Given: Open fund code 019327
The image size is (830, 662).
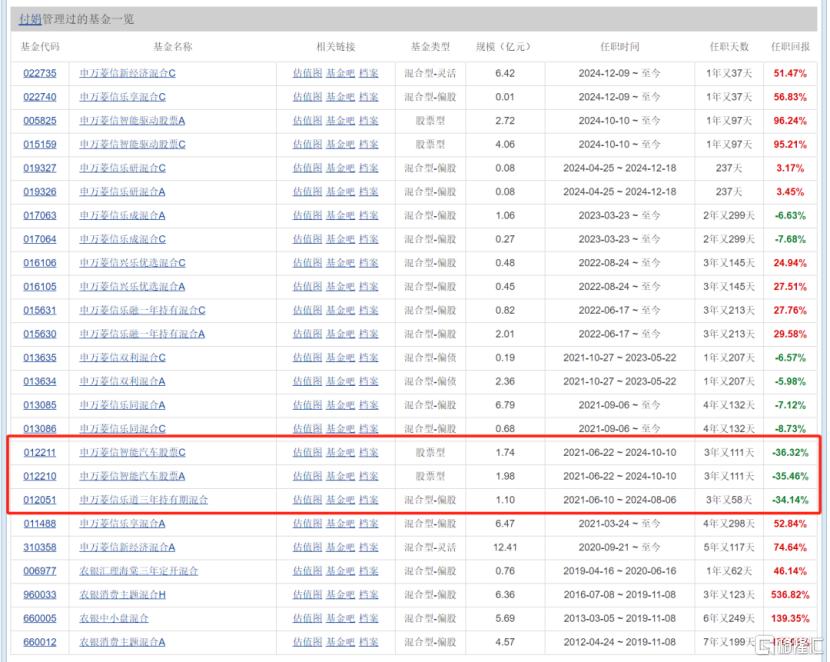Looking at the screenshot, I should [40, 168].
